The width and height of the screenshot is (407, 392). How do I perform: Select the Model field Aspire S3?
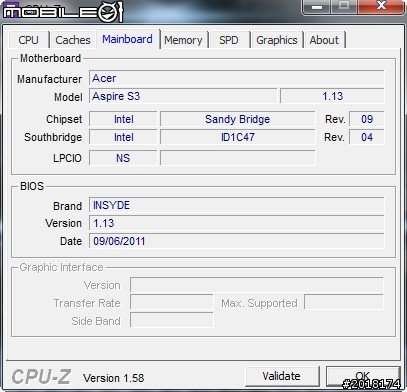(183, 96)
